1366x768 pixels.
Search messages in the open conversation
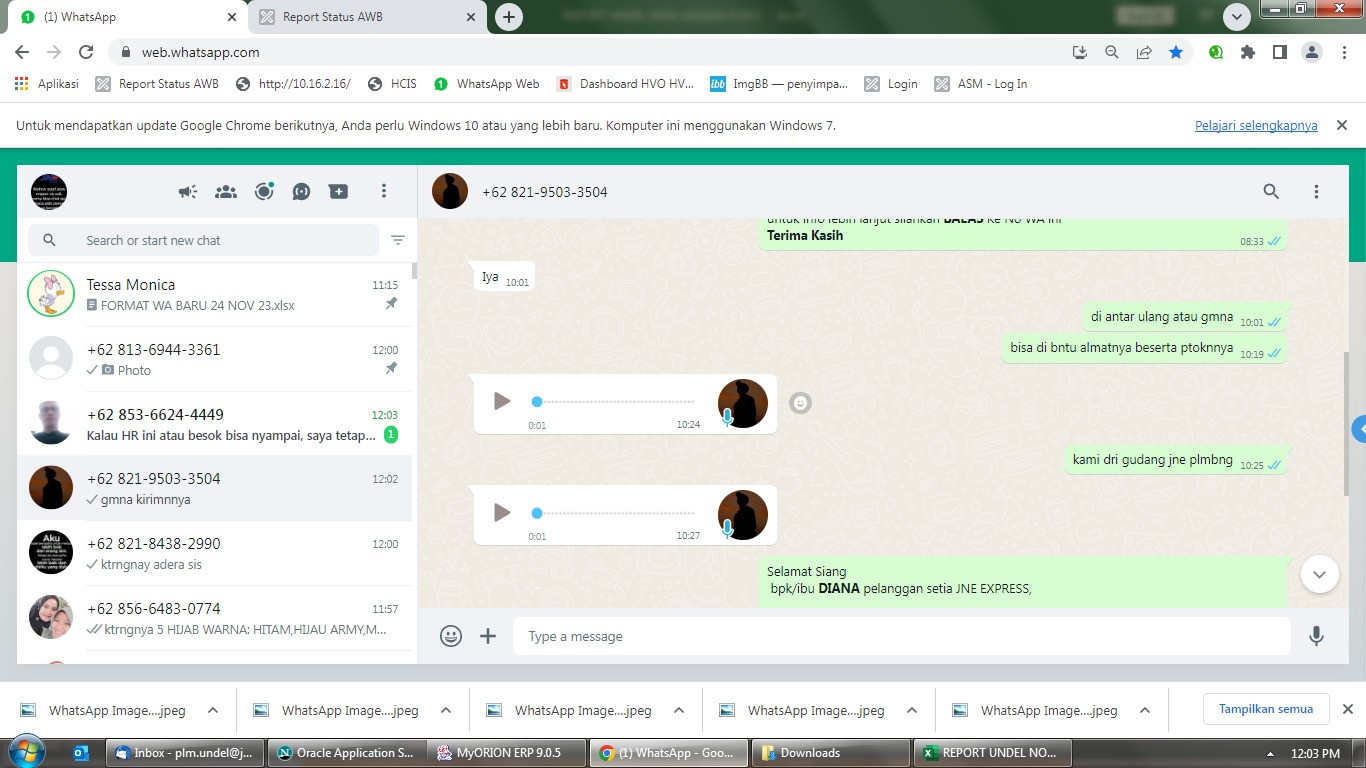[x=1271, y=191]
